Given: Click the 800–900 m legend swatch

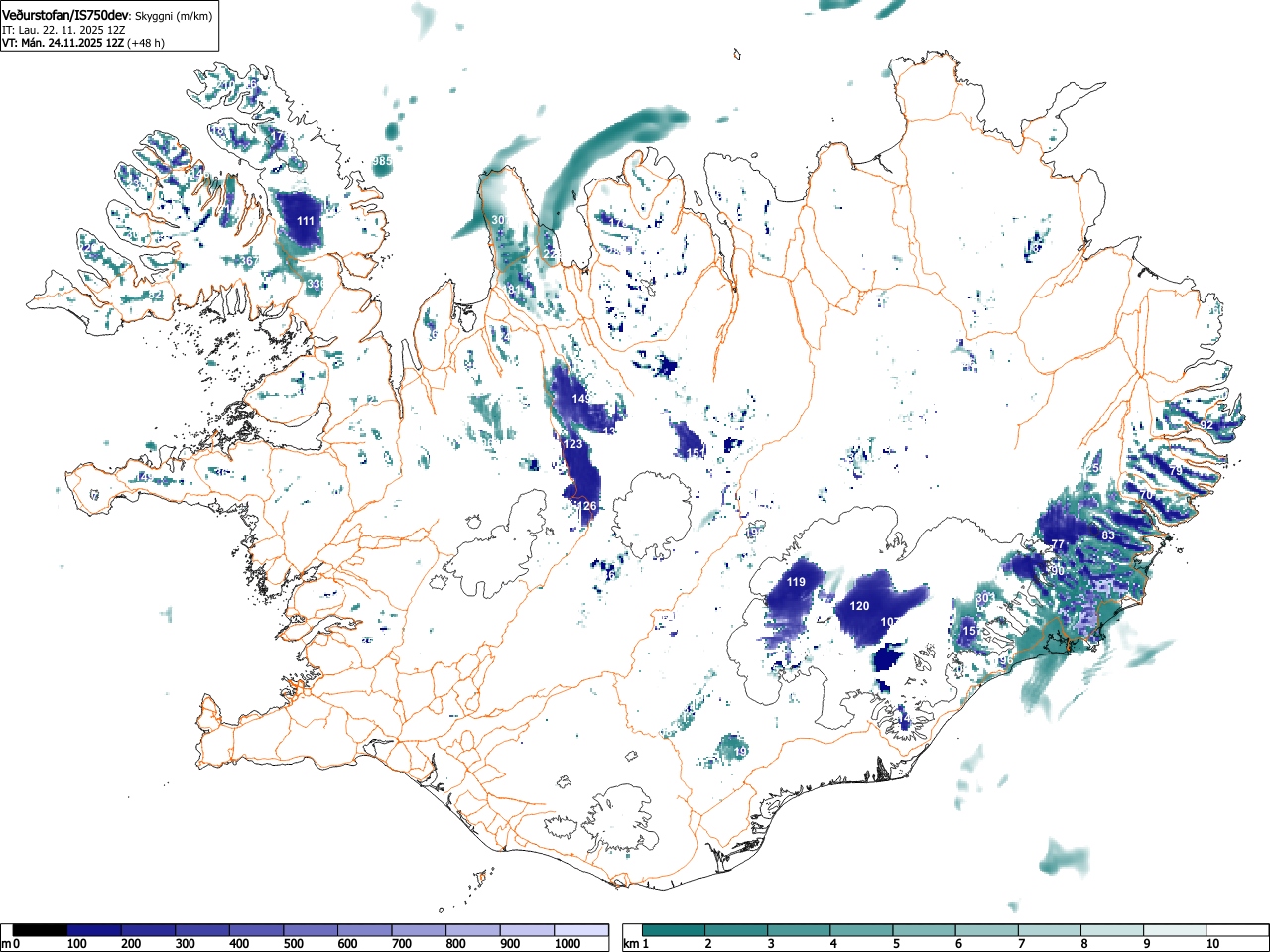Looking at the screenshot, I should pyautogui.click(x=473, y=930).
